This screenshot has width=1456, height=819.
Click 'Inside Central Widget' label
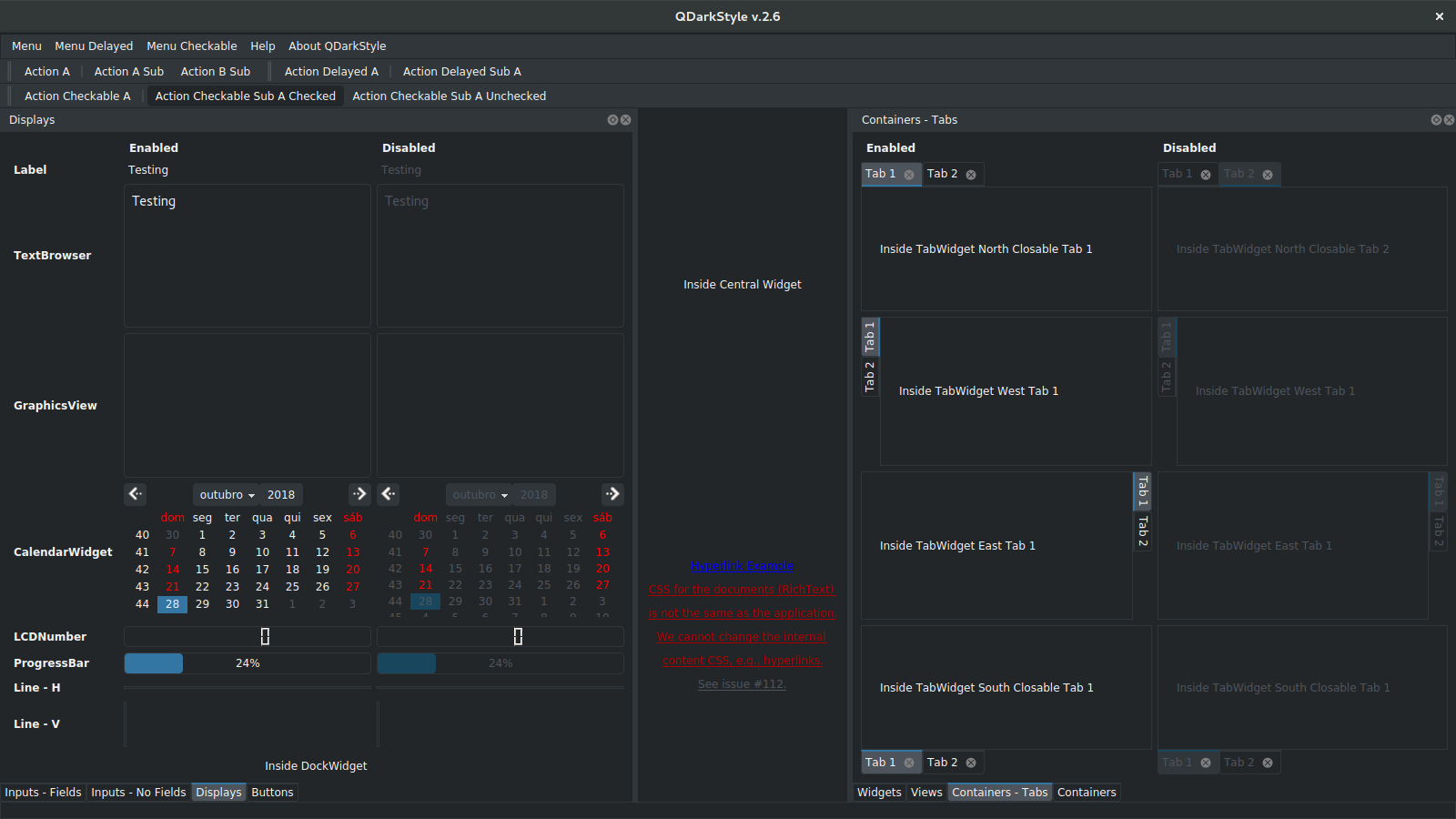(x=743, y=285)
